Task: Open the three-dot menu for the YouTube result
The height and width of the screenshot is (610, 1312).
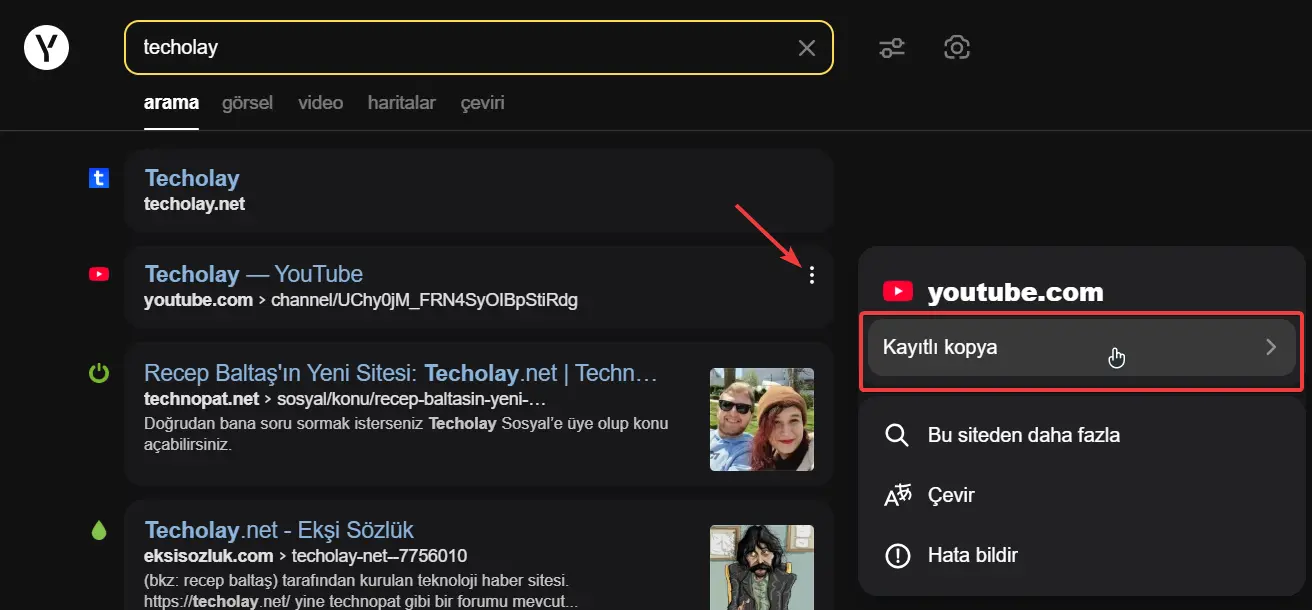Action: click(811, 275)
